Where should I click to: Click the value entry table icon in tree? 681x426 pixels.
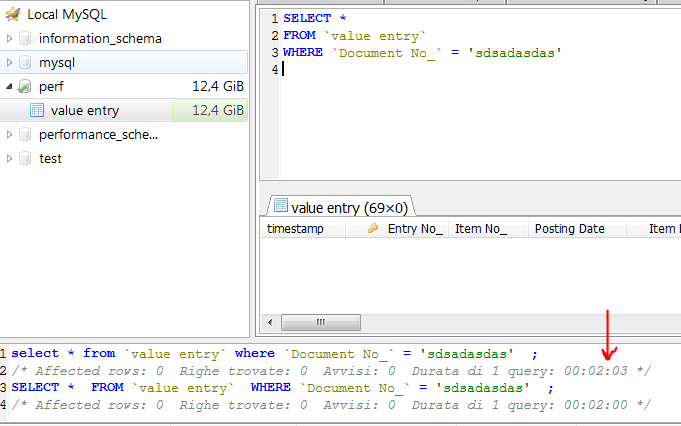pos(37,111)
